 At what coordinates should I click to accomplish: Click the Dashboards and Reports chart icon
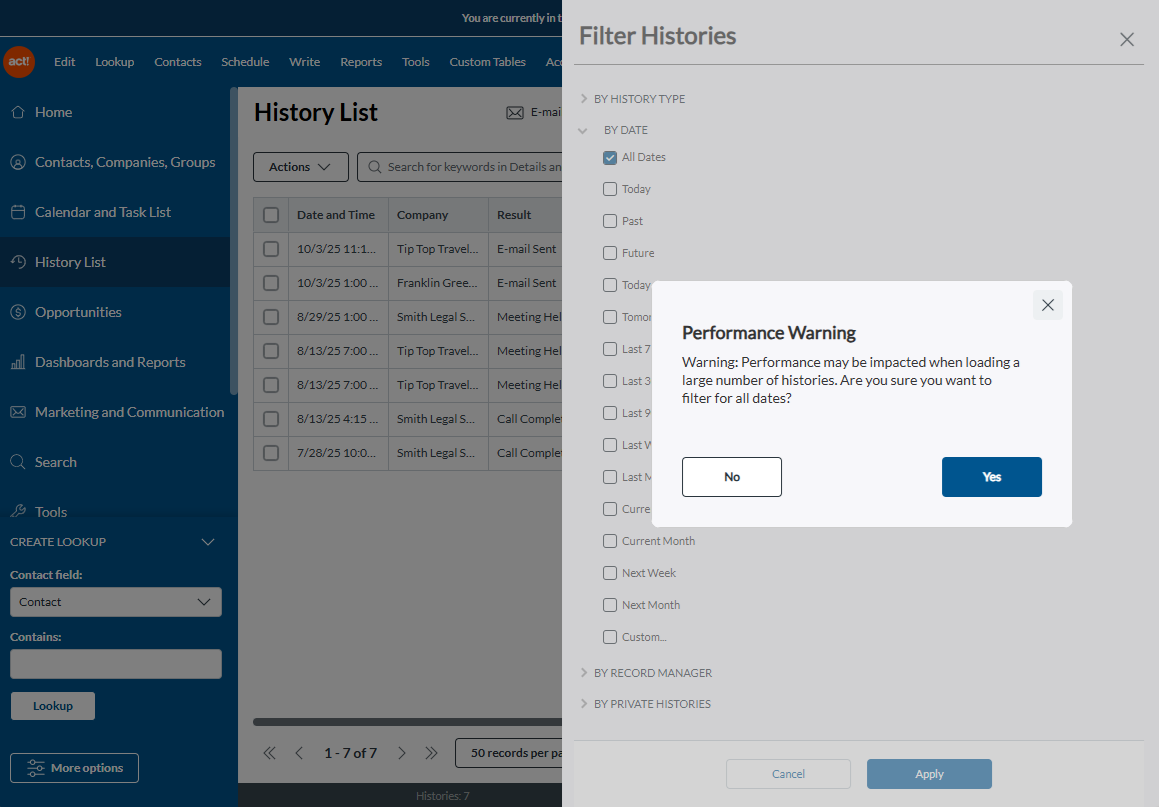coord(18,362)
